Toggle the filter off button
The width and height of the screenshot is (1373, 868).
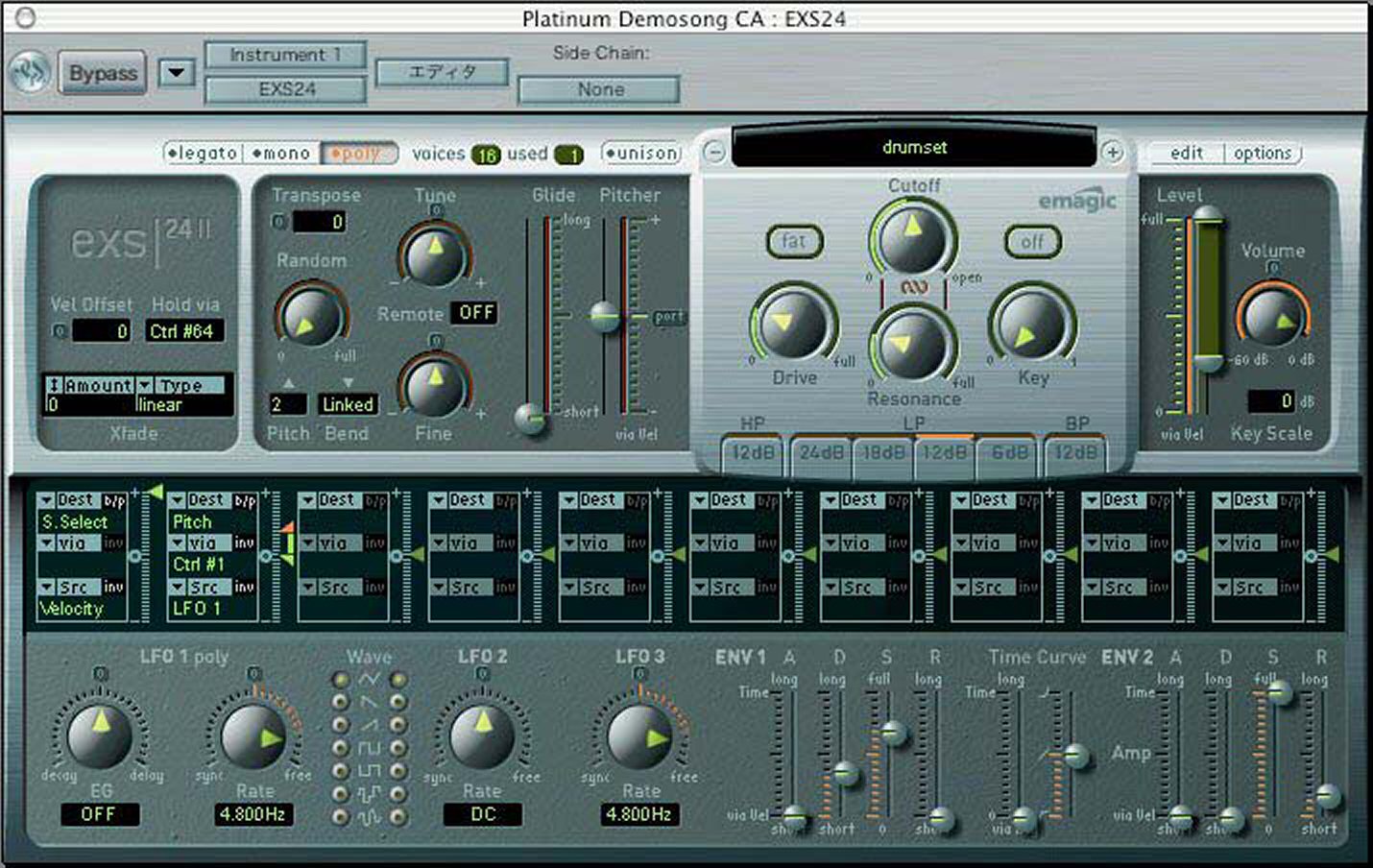tap(1032, 242)
